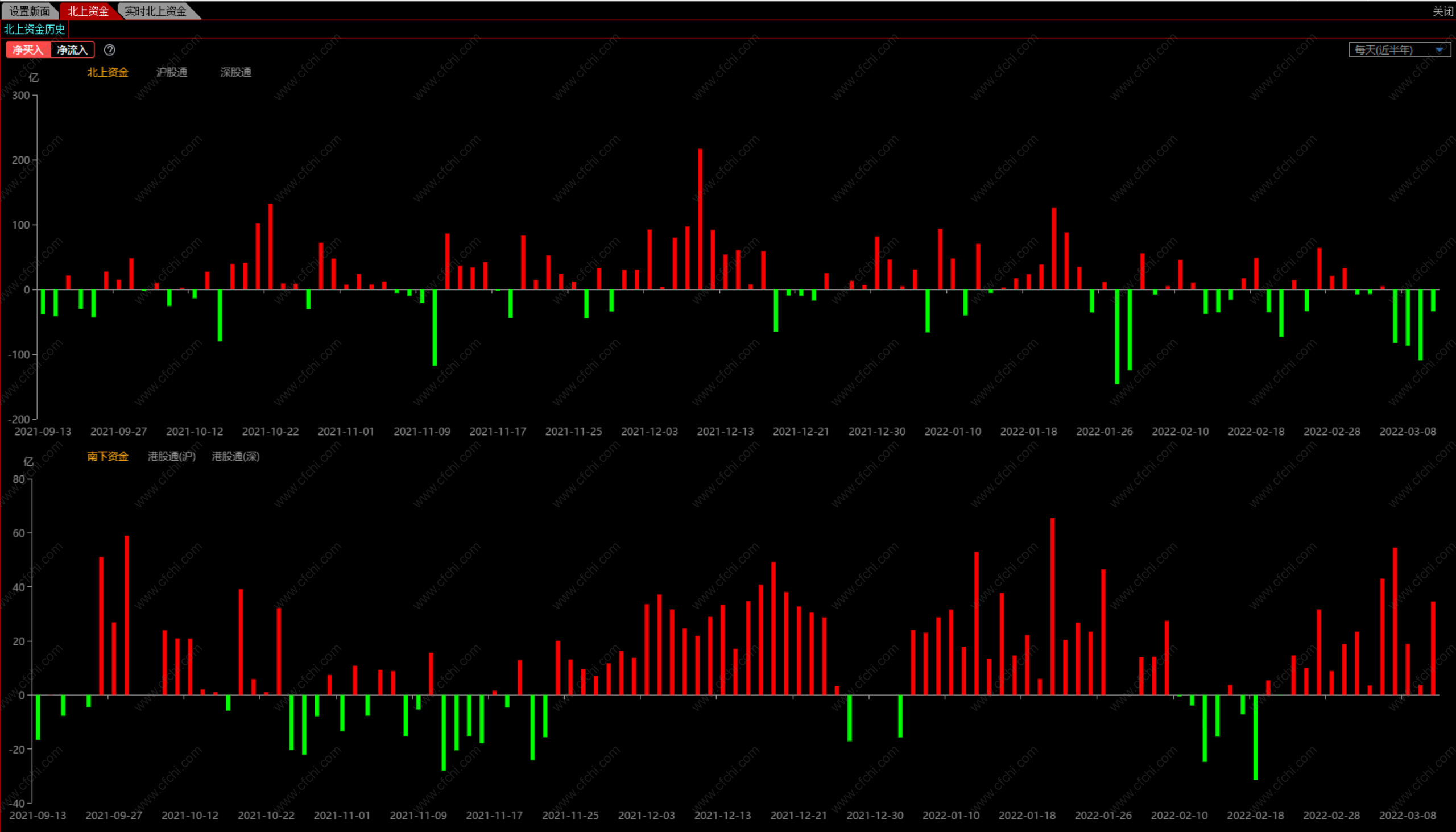Click the 北上资金历史 sub-tab
The width and height of the screenshot is (1456, 832).
34,29
